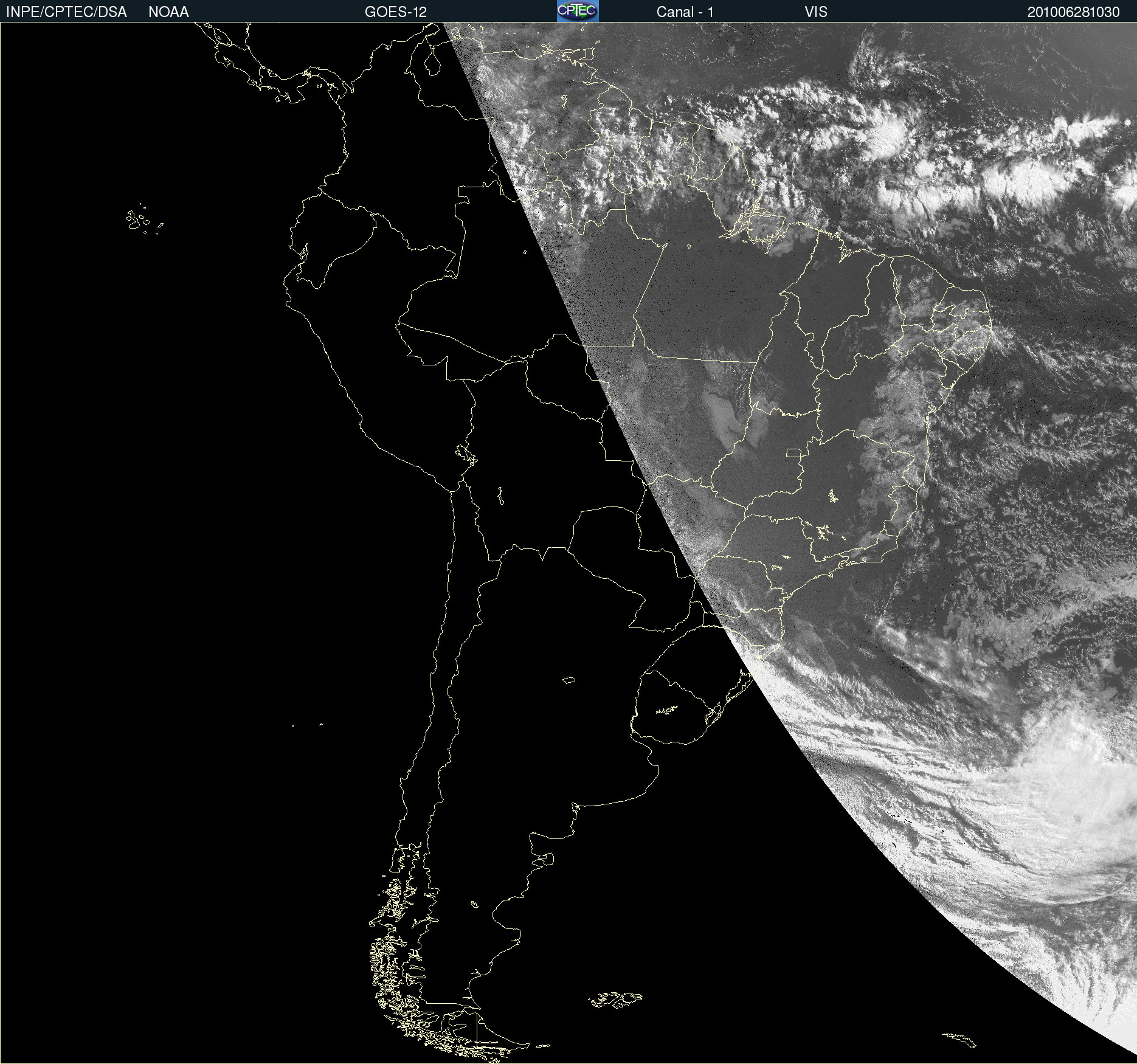Select the GOES-12 satellite label

396,12
